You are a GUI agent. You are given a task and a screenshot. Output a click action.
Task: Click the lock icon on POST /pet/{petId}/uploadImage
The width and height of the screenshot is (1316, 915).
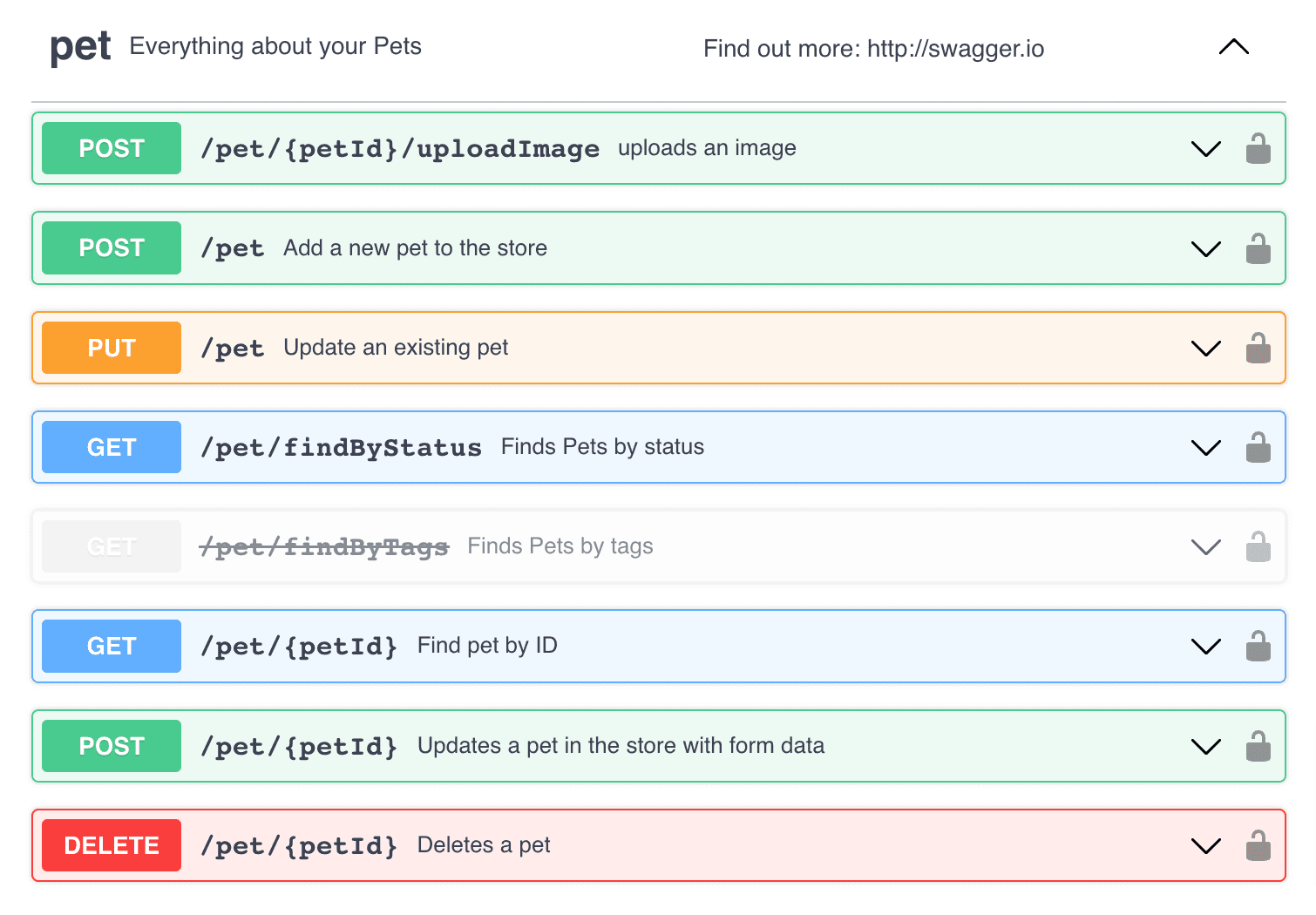1258,148
